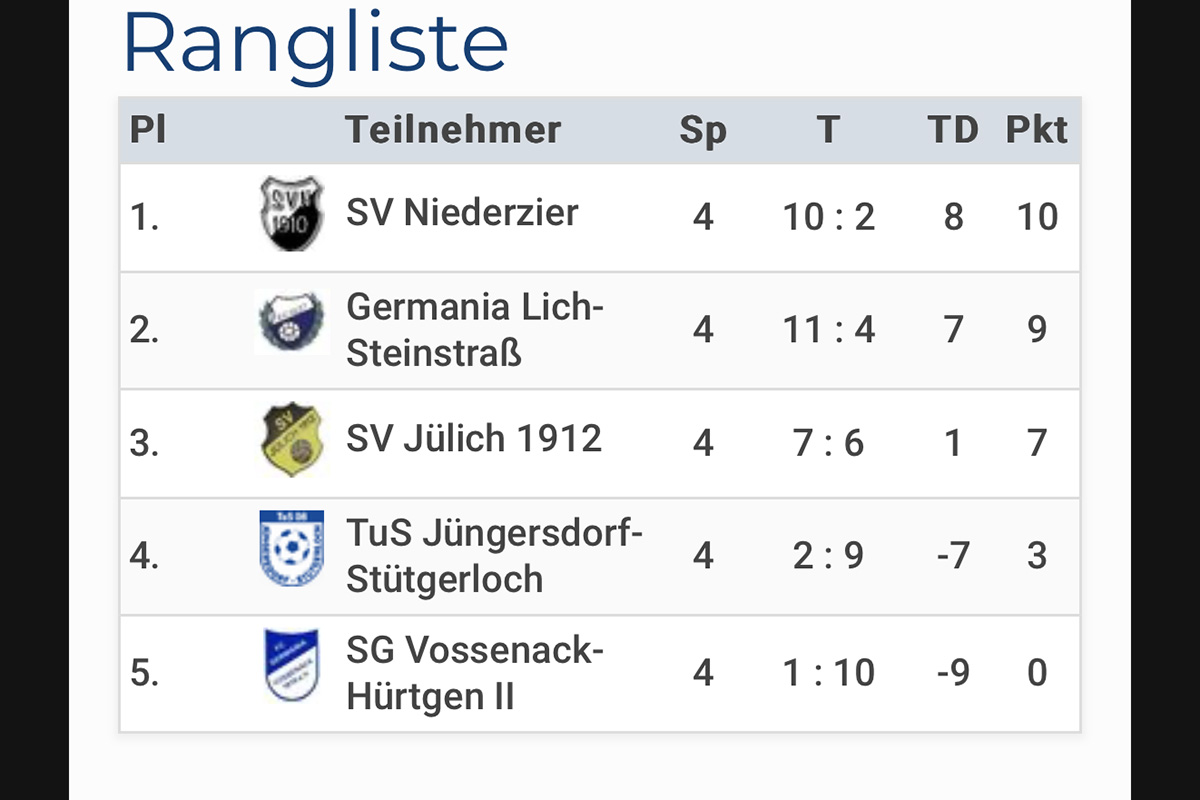Click the TD column header
1200x800 pixels.
click(953, 130)
